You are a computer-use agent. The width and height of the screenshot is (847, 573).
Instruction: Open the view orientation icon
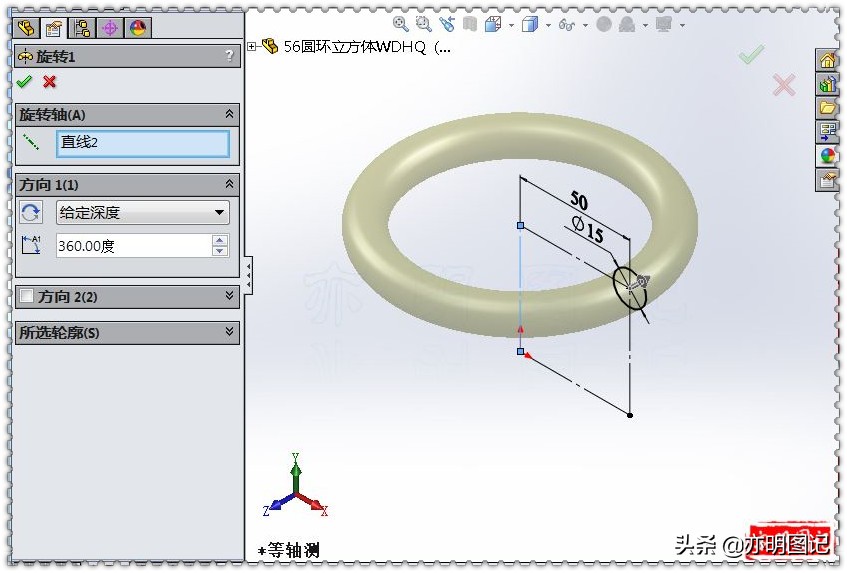tap(493, 24)
